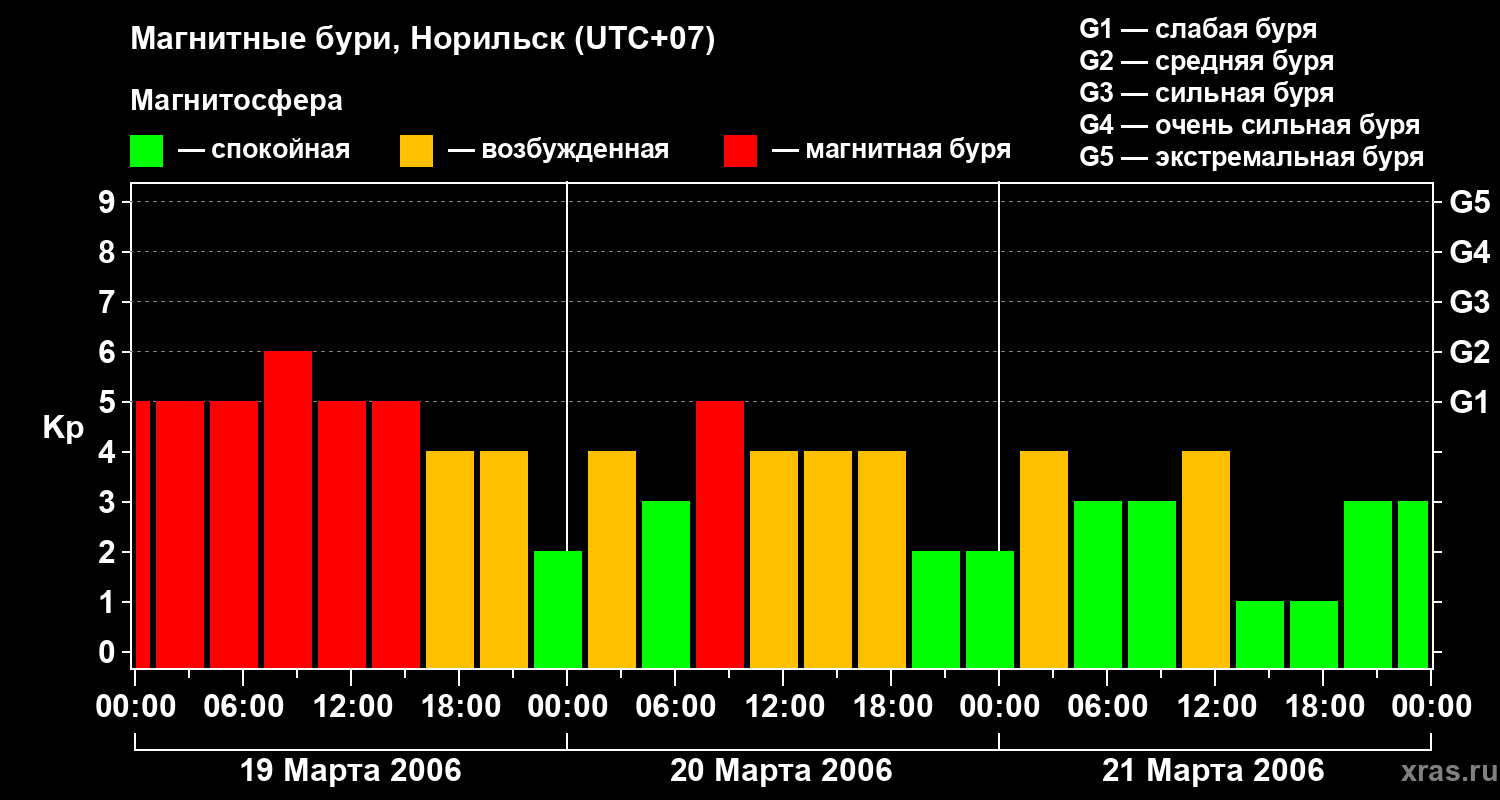Click the 'G1' label on the right axis

(1469, 402)
